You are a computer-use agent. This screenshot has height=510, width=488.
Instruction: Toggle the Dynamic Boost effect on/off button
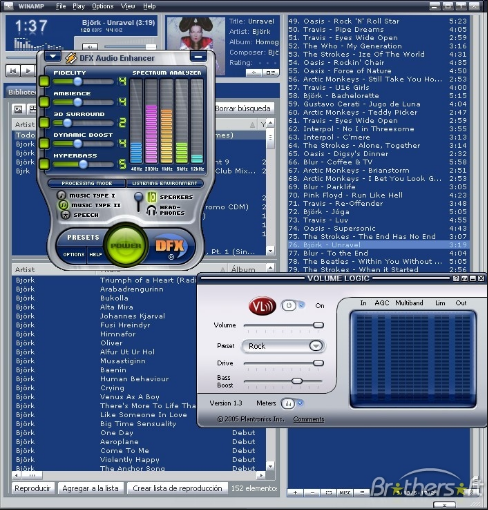[44, 143]
